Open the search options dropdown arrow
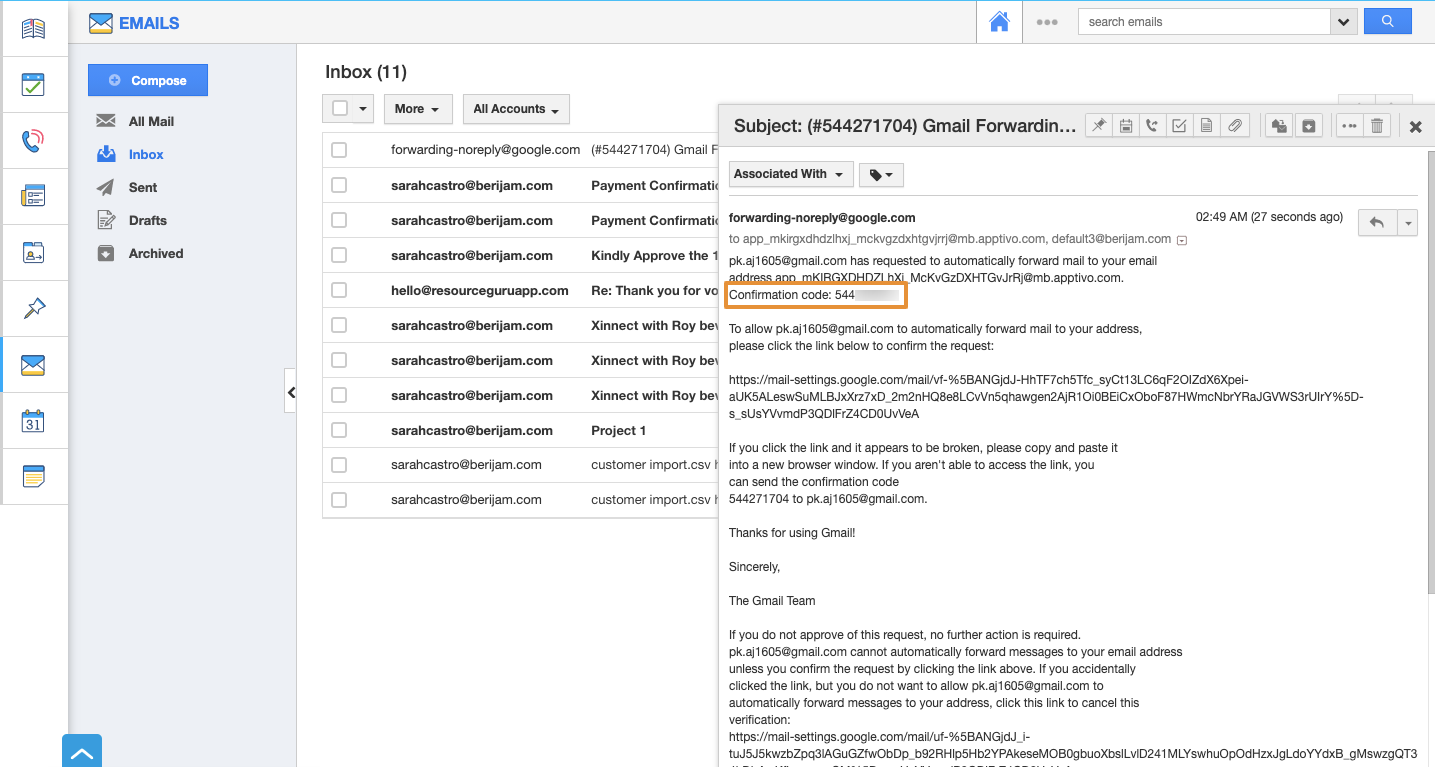1435x767 pixels. (1343, 21)
